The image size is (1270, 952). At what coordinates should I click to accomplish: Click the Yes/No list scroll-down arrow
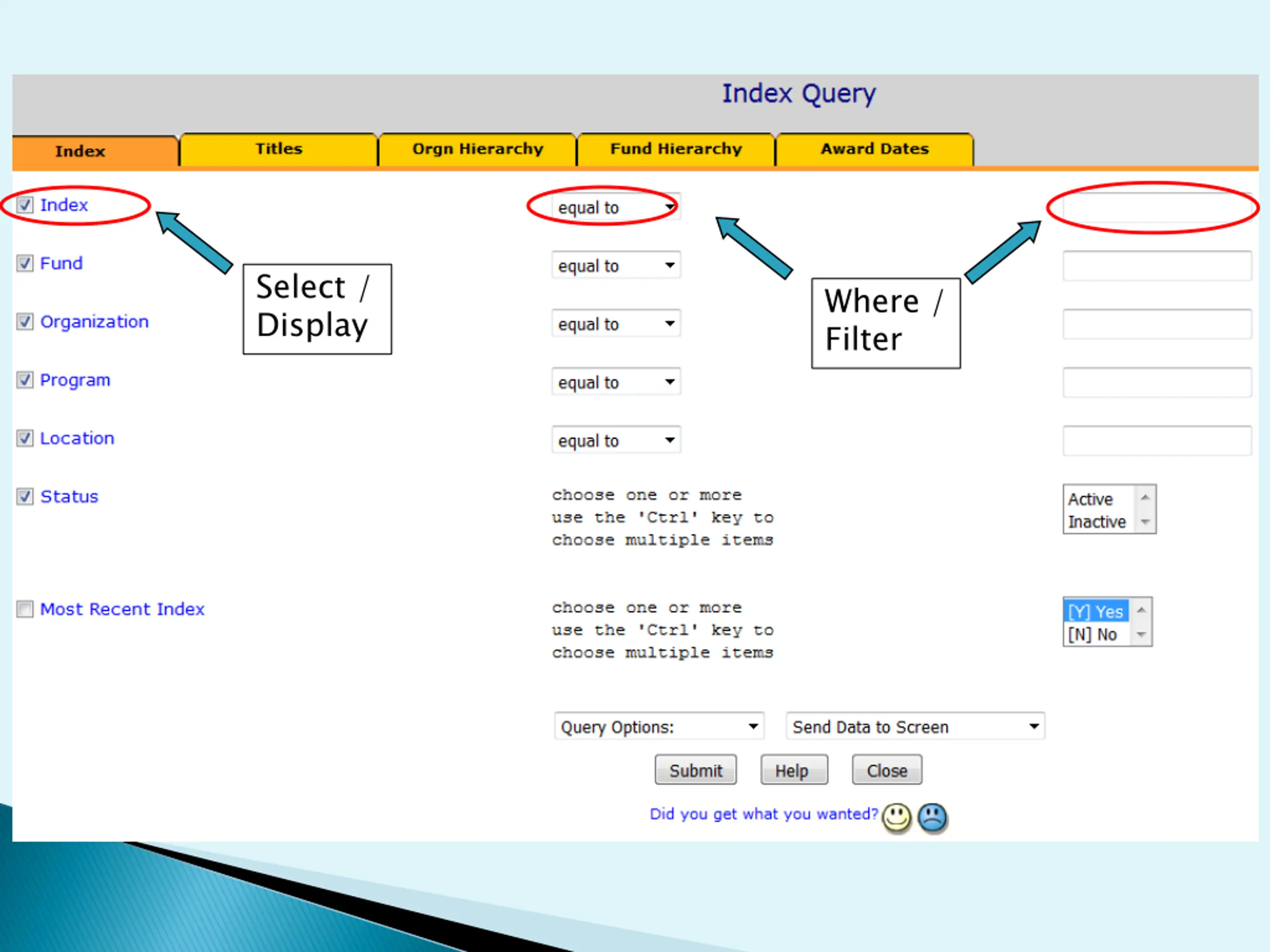(x=1141, y=634)
